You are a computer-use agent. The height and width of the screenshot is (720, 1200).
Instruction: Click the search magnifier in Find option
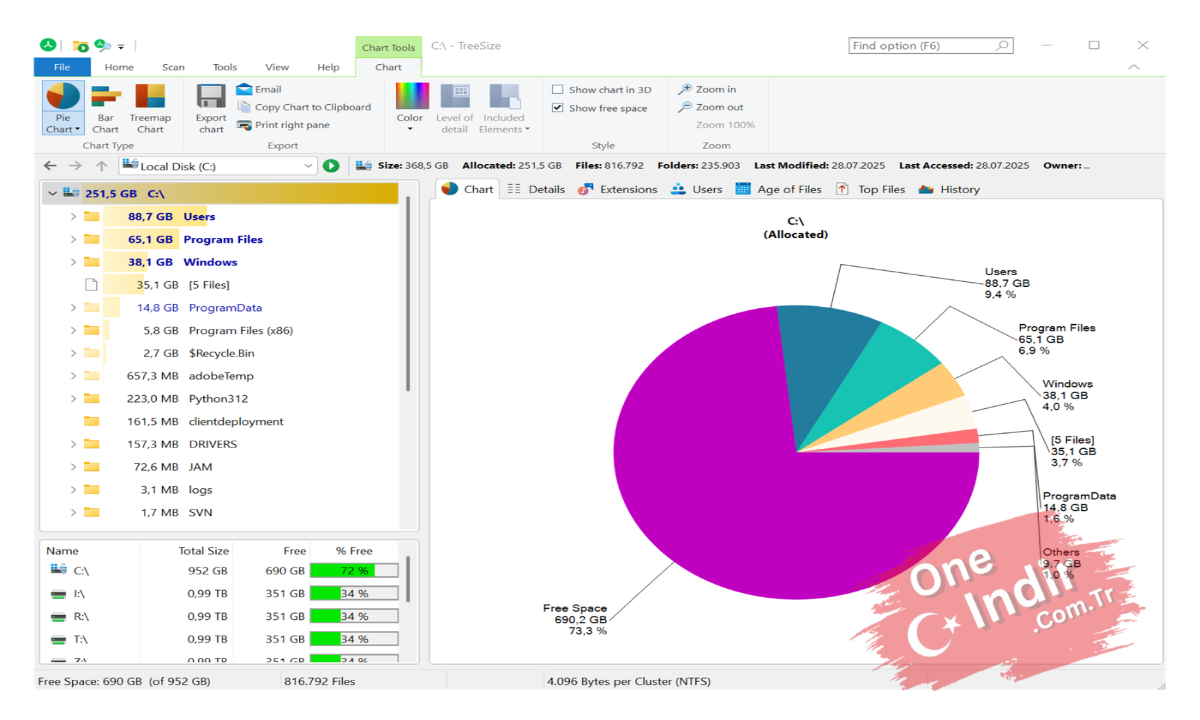click(1002, 46)
